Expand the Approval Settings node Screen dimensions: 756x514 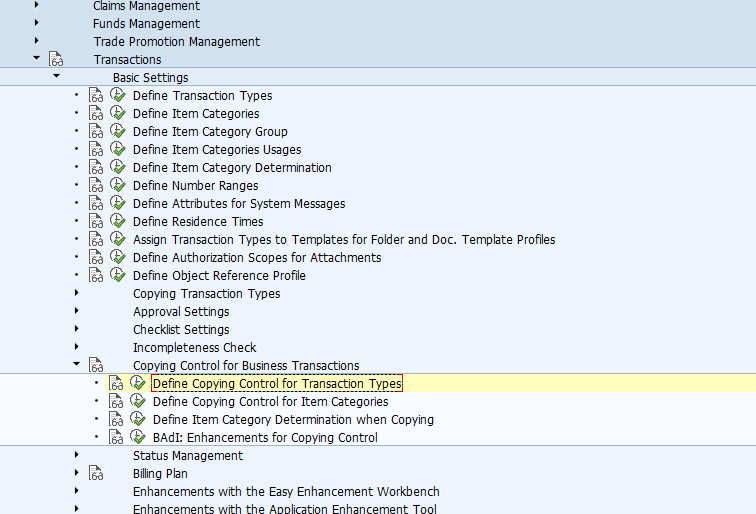tap(76, 311)
